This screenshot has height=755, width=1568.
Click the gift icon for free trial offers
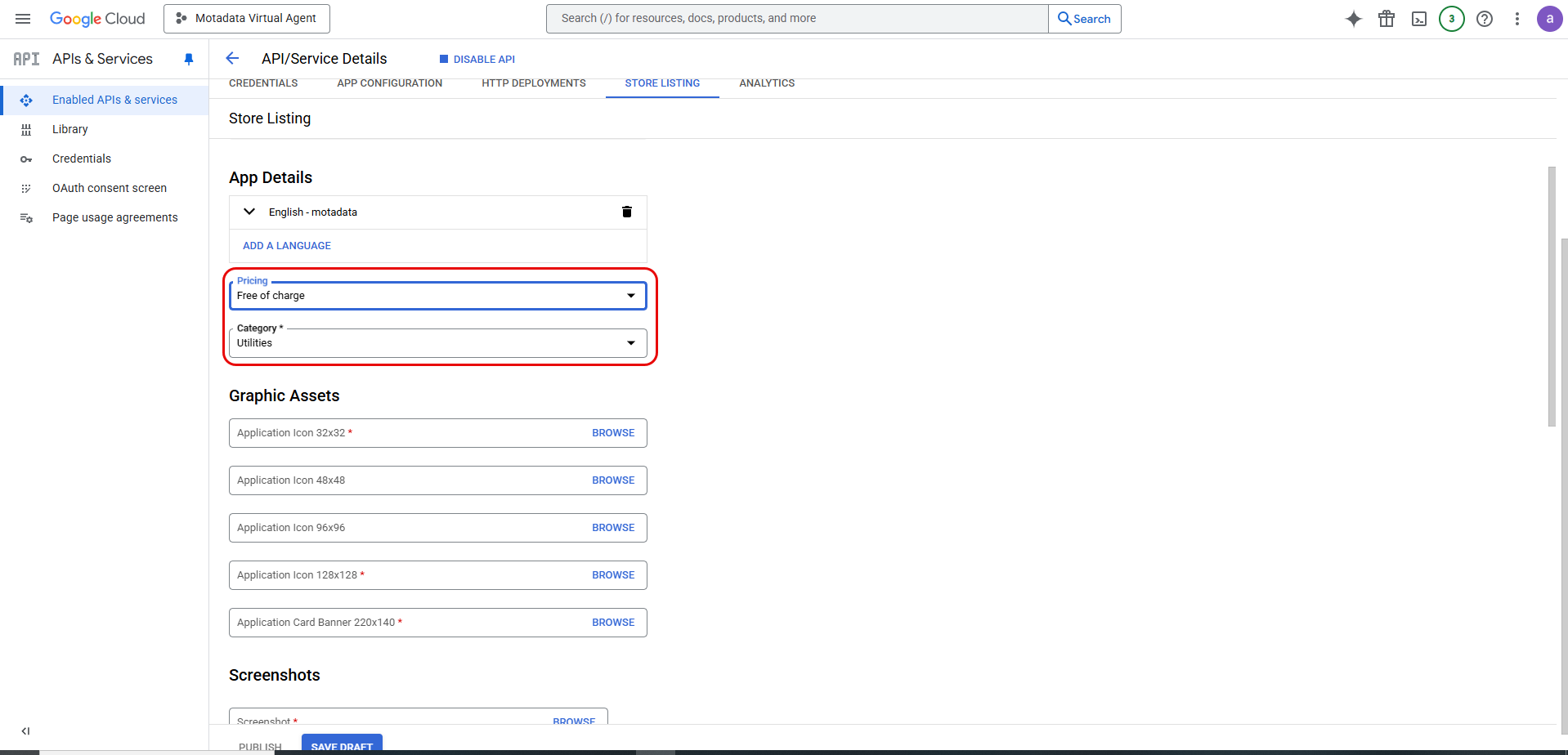1386,18
